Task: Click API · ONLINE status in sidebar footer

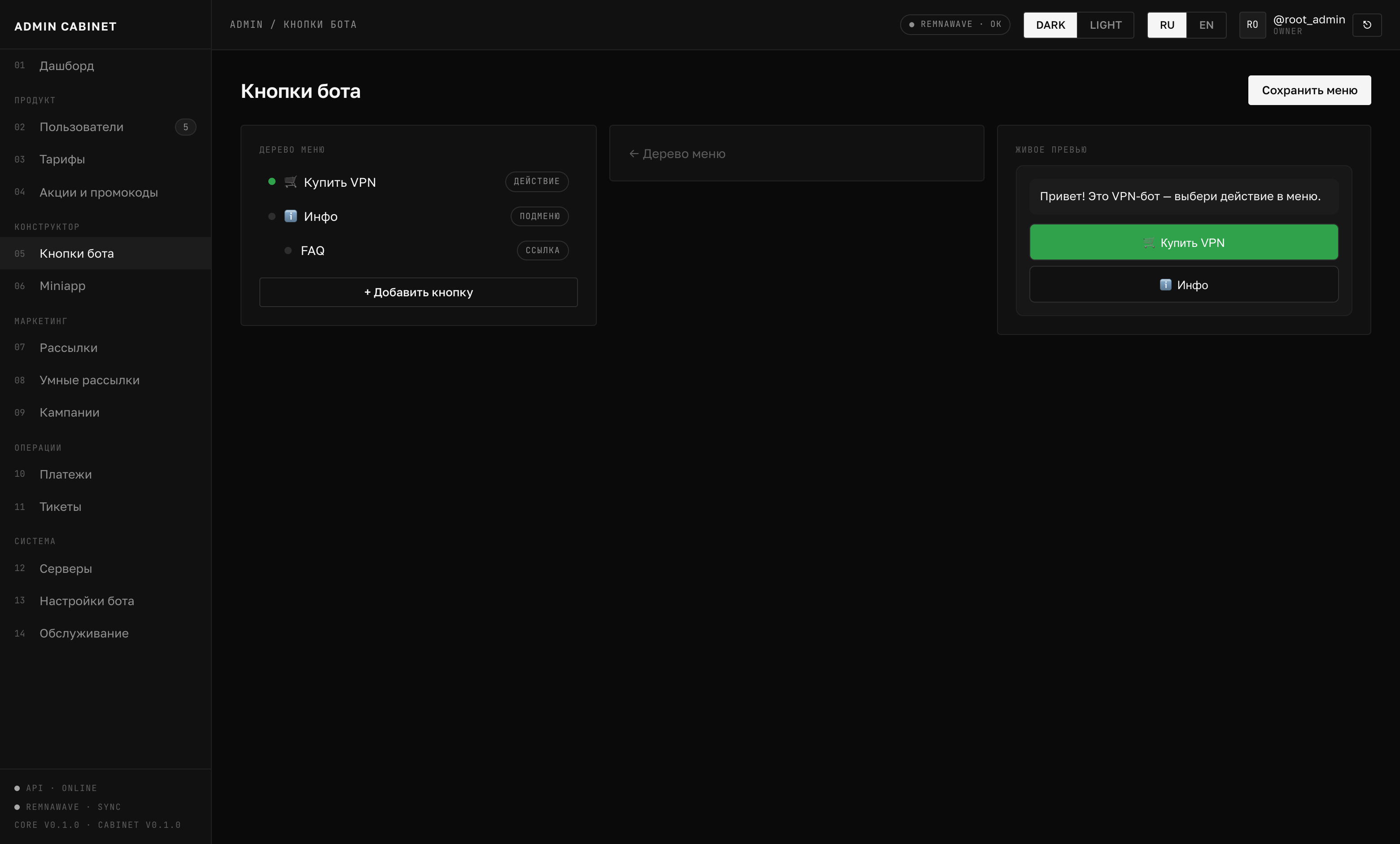Action: [x=56, y=788]
